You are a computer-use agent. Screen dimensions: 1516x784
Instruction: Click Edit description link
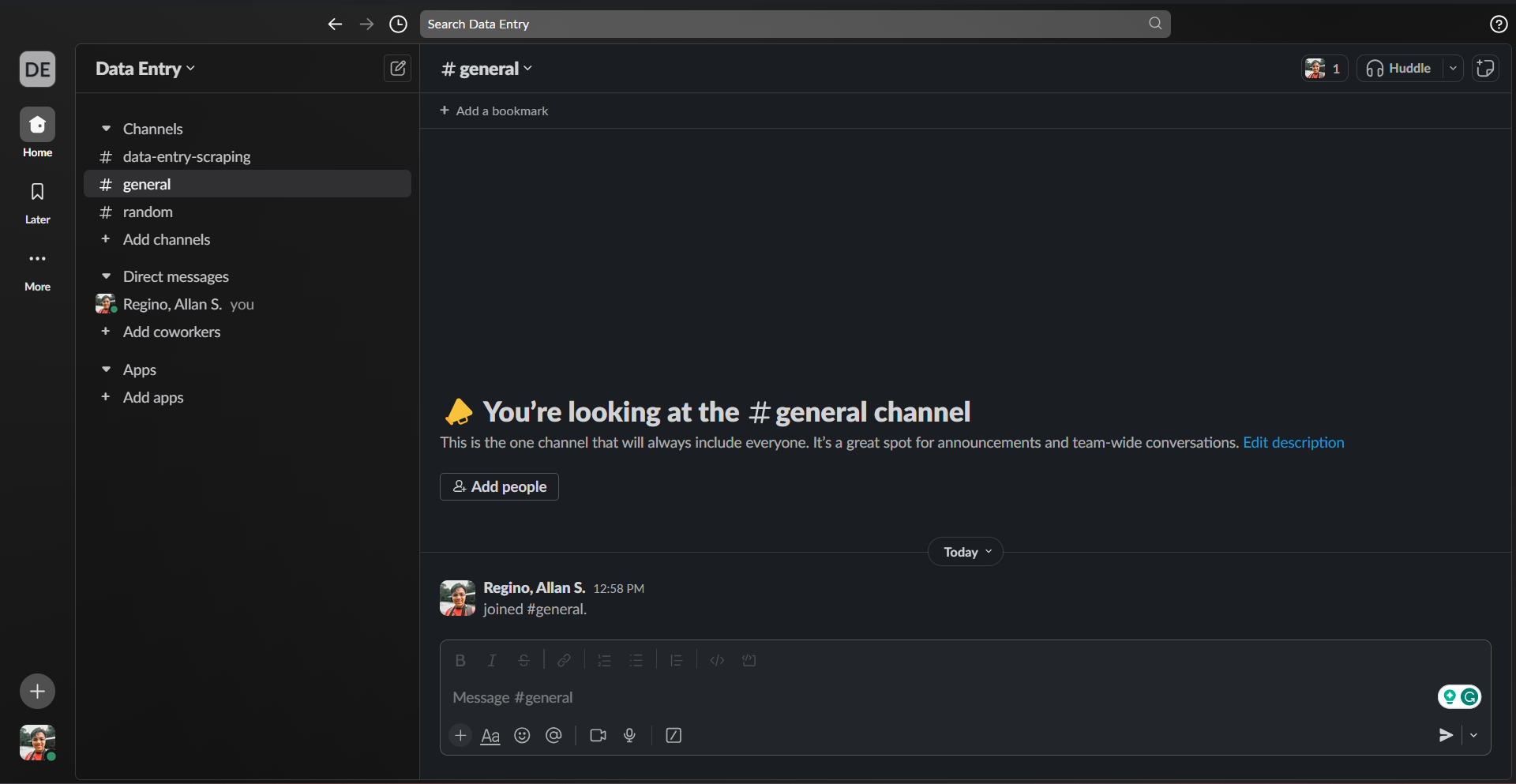[1293, 443]
